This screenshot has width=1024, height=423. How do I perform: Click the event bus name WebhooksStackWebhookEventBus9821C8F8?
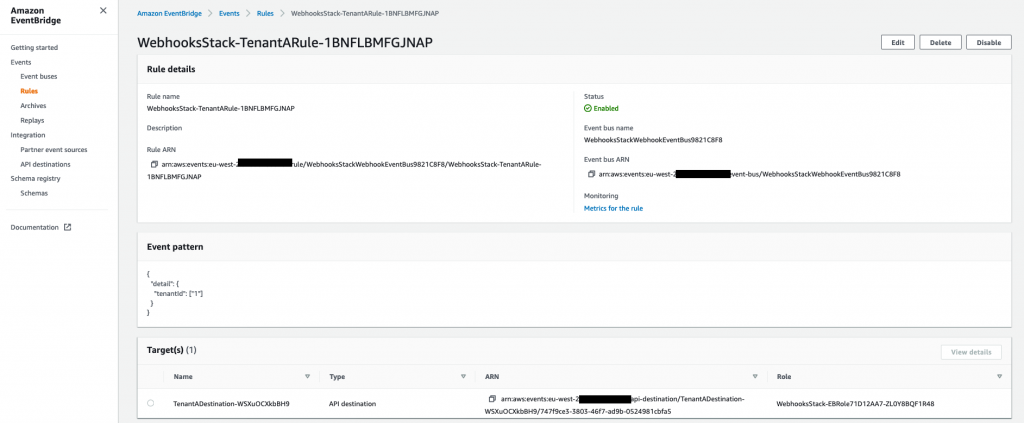[x=654, y=140]
